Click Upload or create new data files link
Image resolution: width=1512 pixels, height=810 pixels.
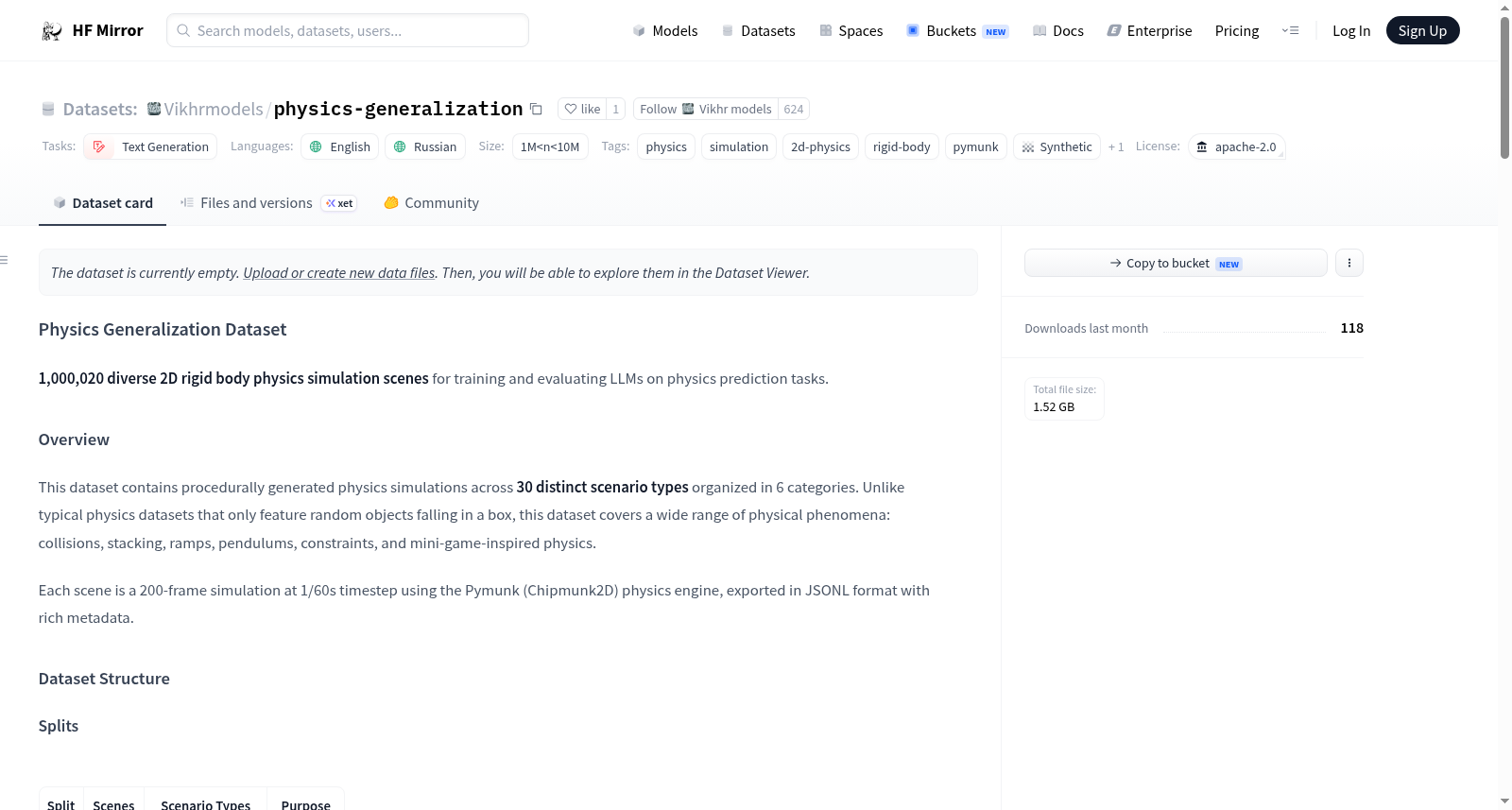[339, 272]
